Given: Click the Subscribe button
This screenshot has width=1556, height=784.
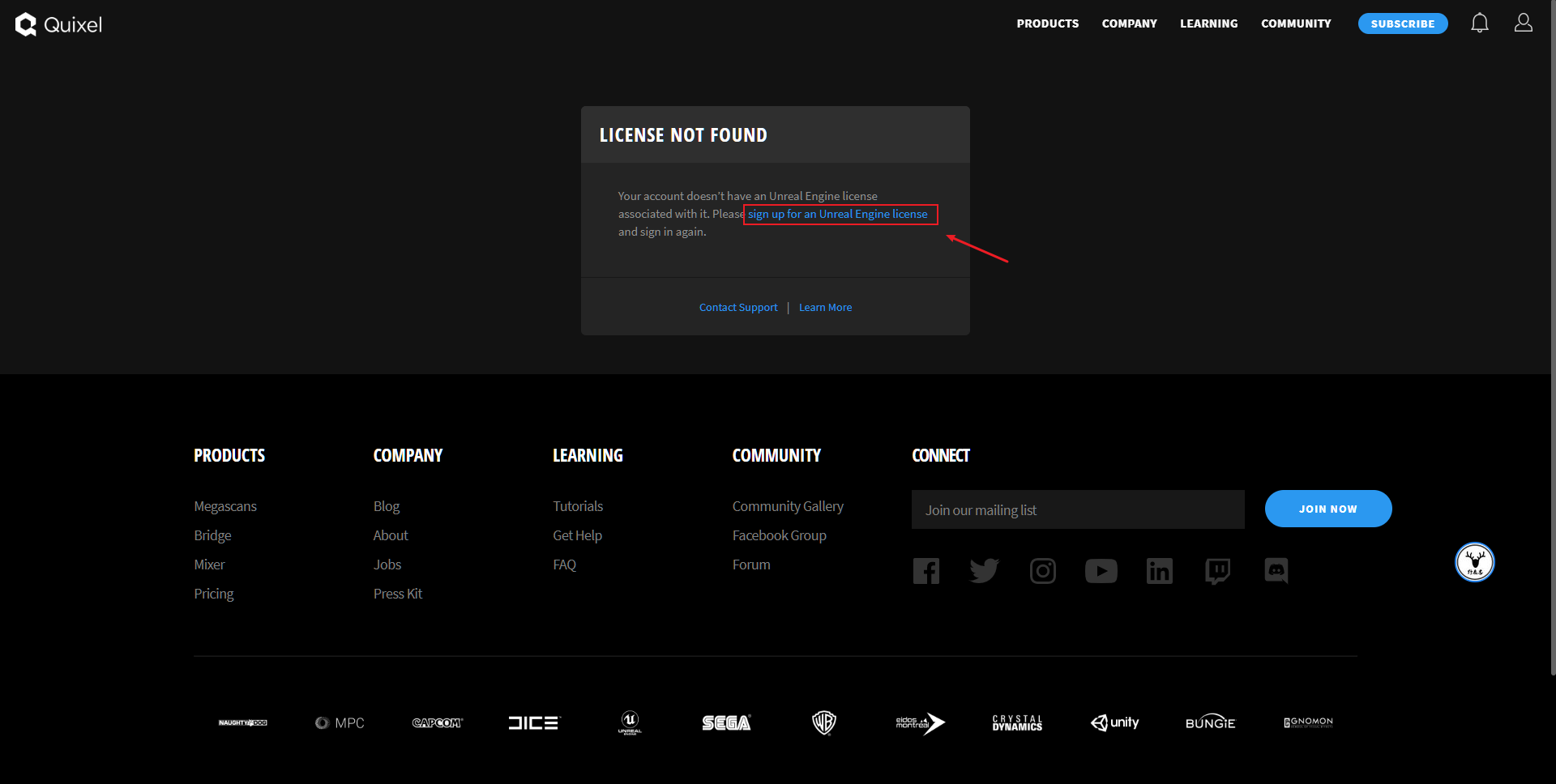Looking at the screenshot, I should tap(1403, 23).
